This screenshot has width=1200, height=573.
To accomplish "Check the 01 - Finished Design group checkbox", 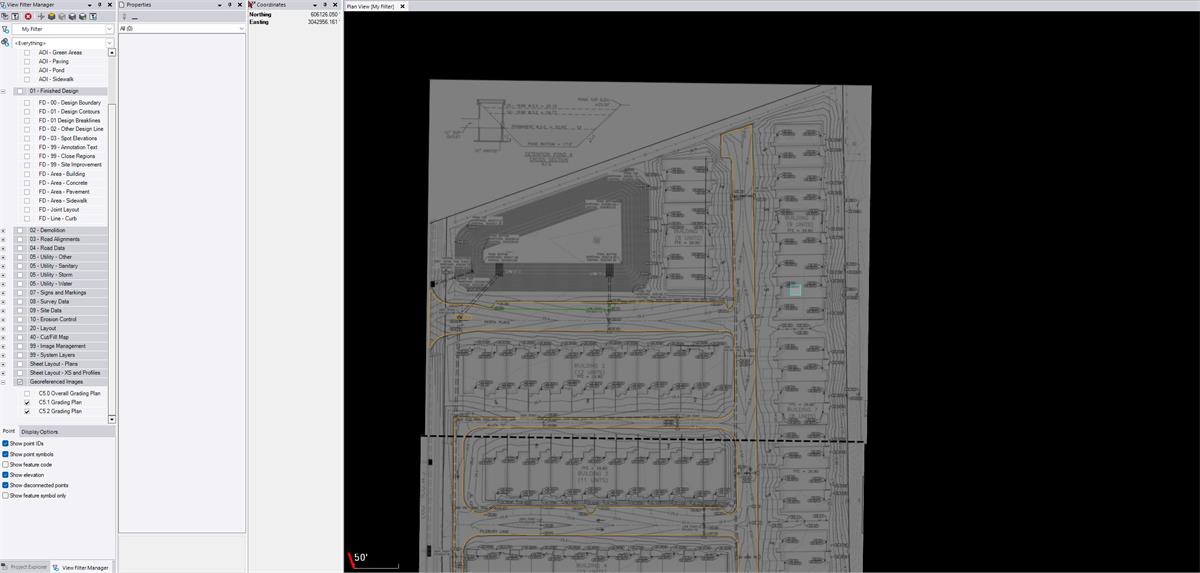I will coord(19,91).
